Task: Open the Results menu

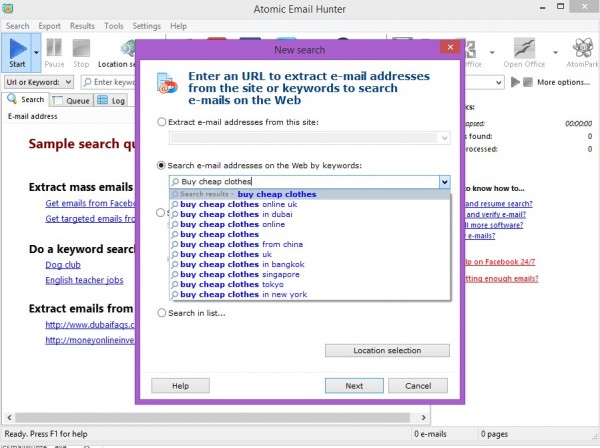Action: tap(82, 26)
